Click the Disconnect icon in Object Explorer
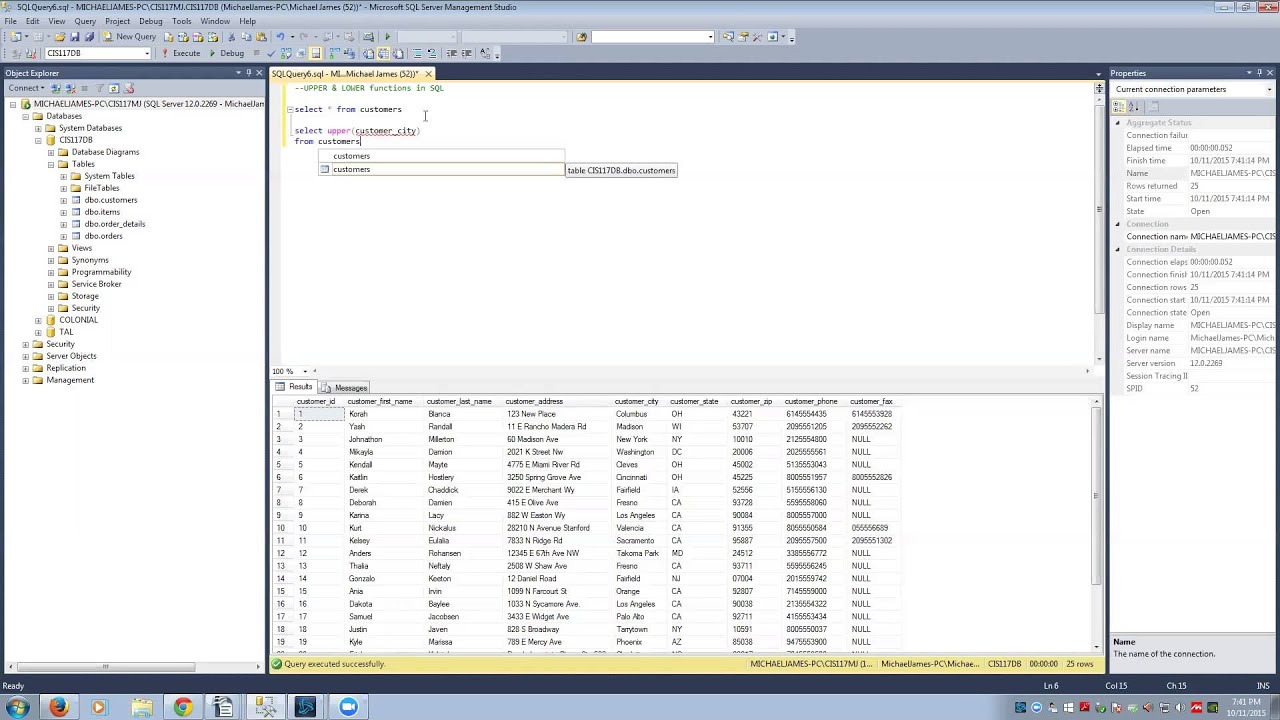 (x=71, y=88)
